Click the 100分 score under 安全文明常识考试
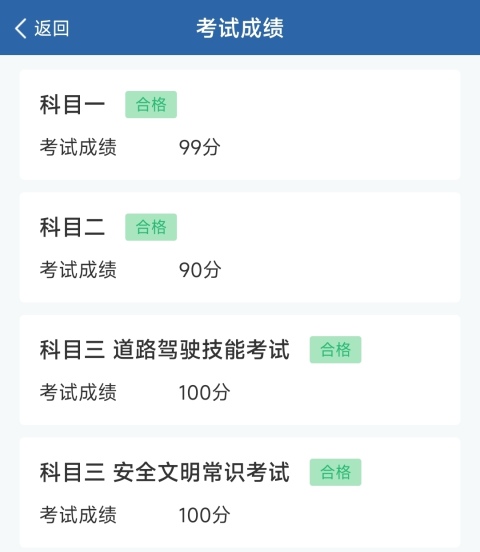The width and height of the screenshot is (480, 552). [x=205, y=515]
